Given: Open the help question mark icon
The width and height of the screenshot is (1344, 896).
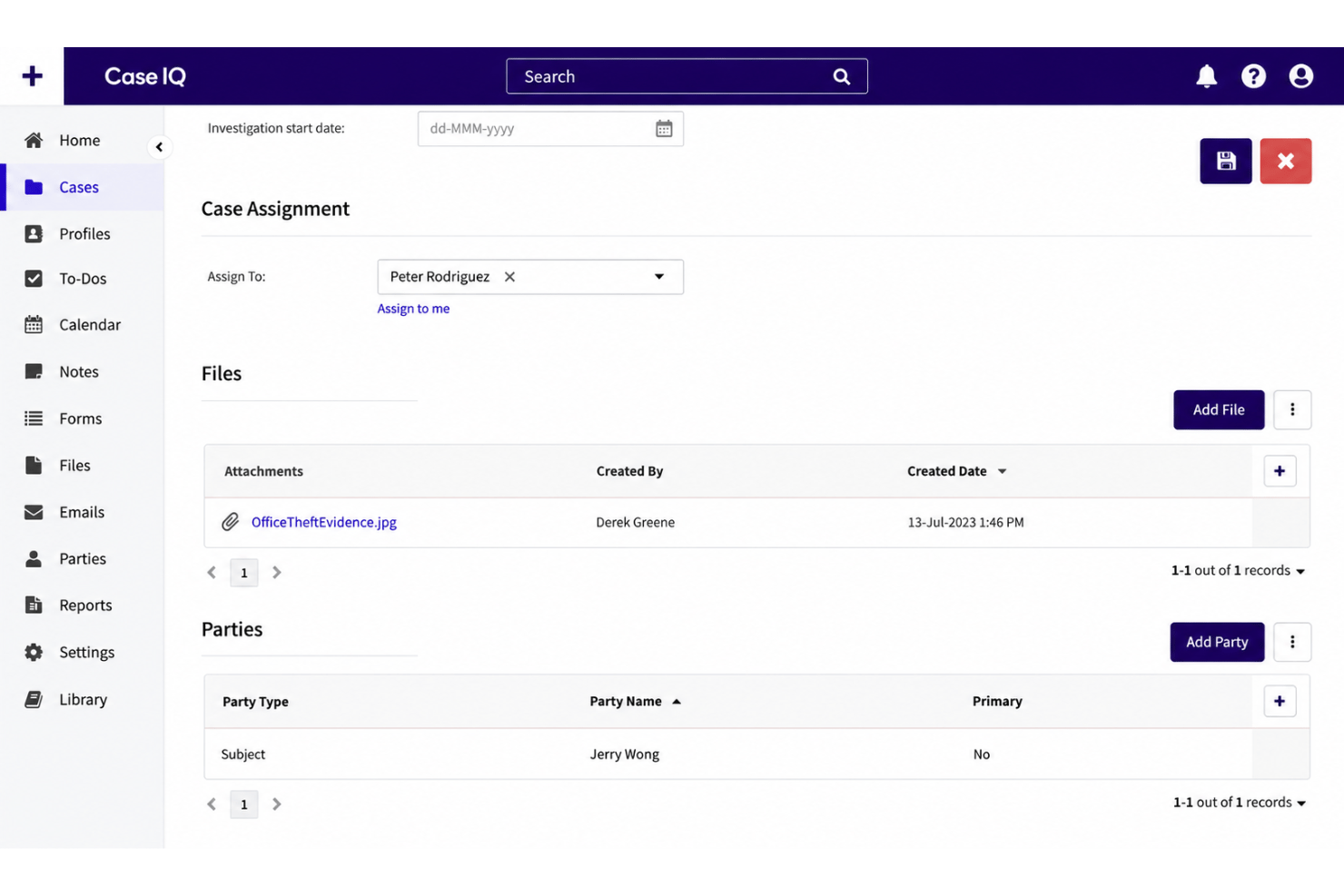Looking at the screenshot, I should [1253, 76].
